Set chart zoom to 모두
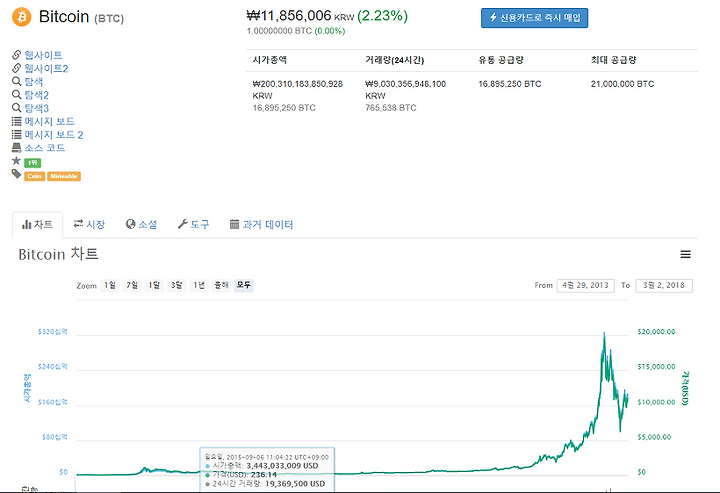Viewport: 720px width, 493px height. 244,286
